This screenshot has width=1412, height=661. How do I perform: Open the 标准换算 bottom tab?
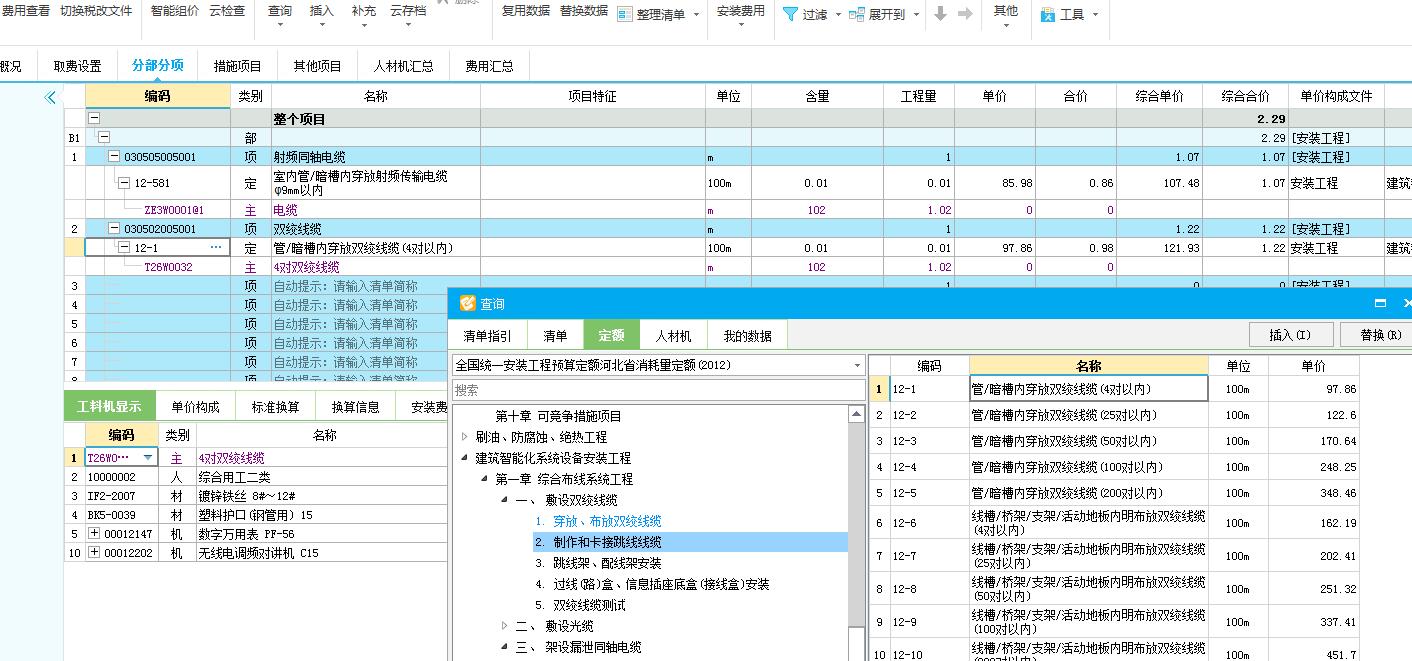[x=276, y=407]
